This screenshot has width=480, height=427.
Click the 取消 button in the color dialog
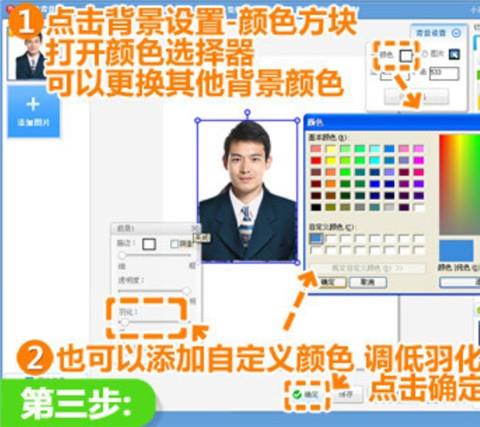(368, 282)
